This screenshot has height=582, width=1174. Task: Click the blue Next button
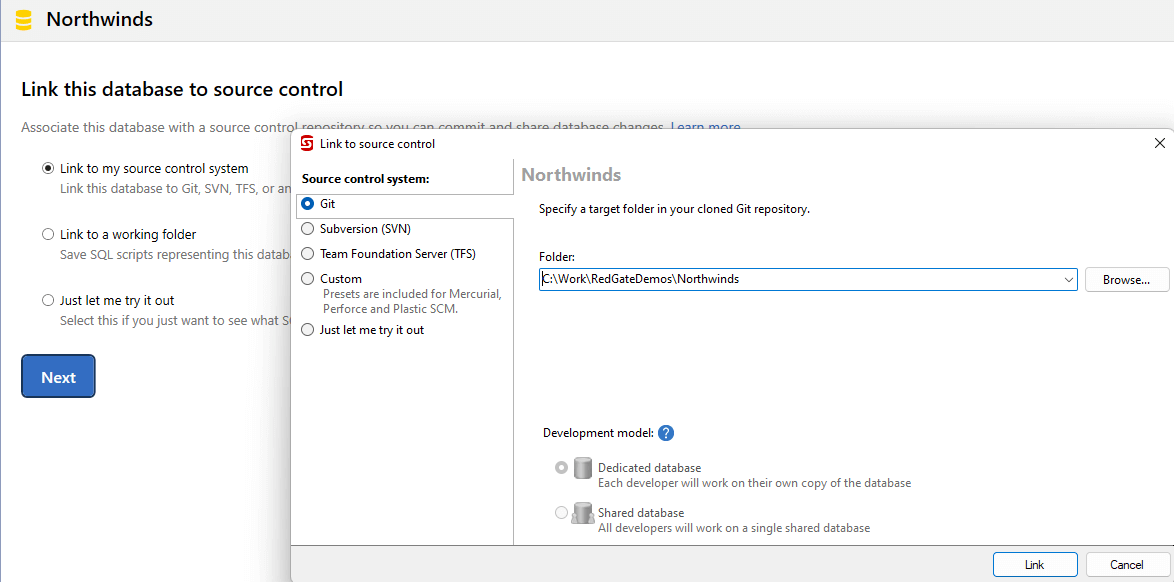click(x=58, y=377)
